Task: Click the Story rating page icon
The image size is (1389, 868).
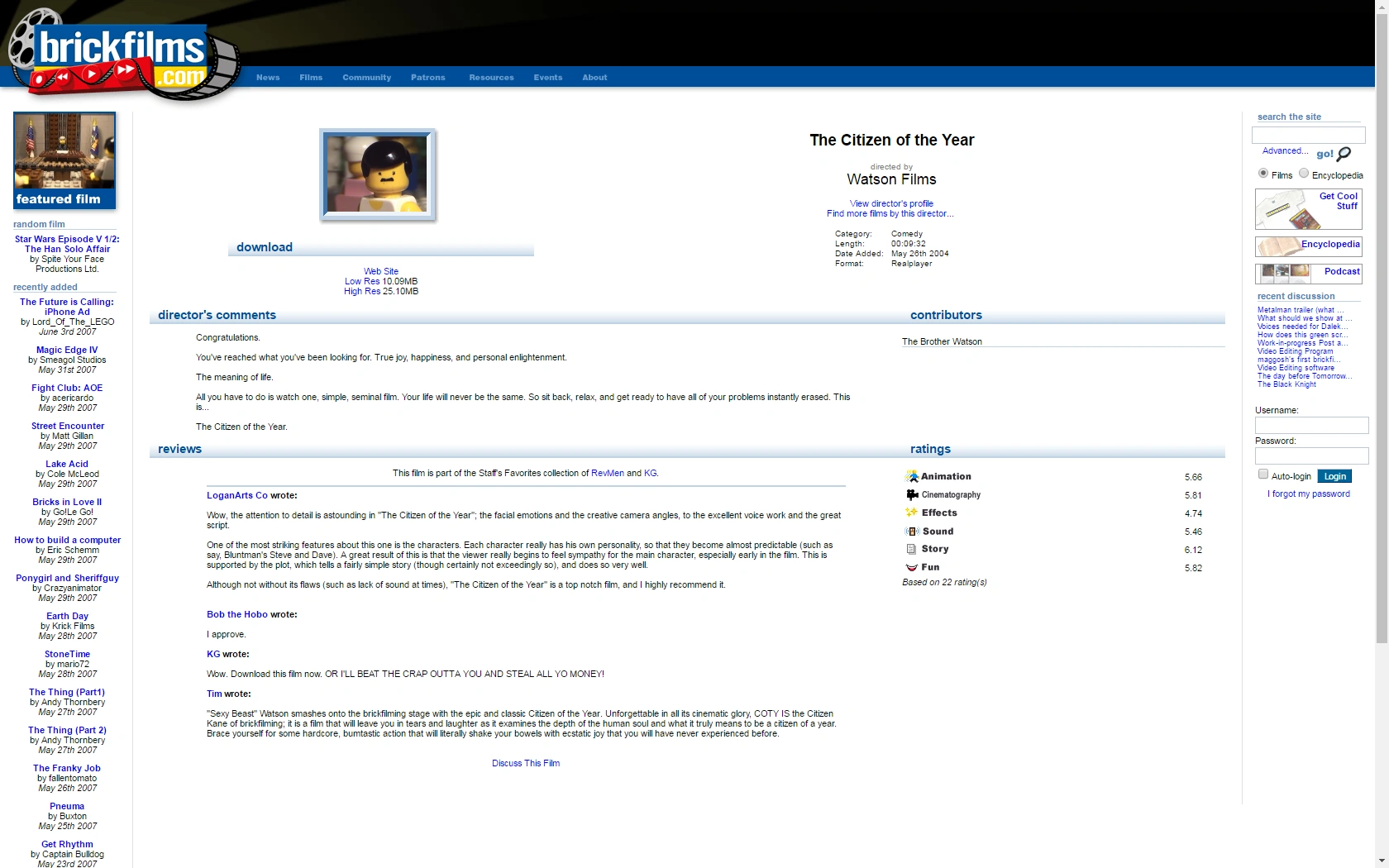Action: tap(912, 549)
